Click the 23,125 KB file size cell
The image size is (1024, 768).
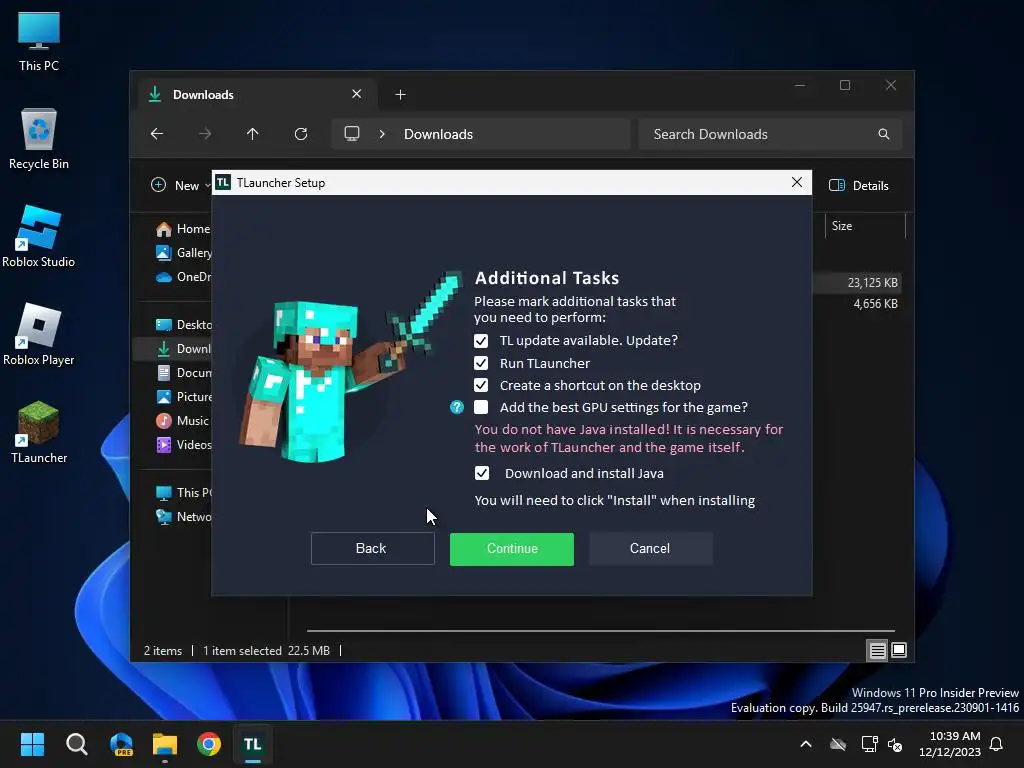[x=872, y=283]
